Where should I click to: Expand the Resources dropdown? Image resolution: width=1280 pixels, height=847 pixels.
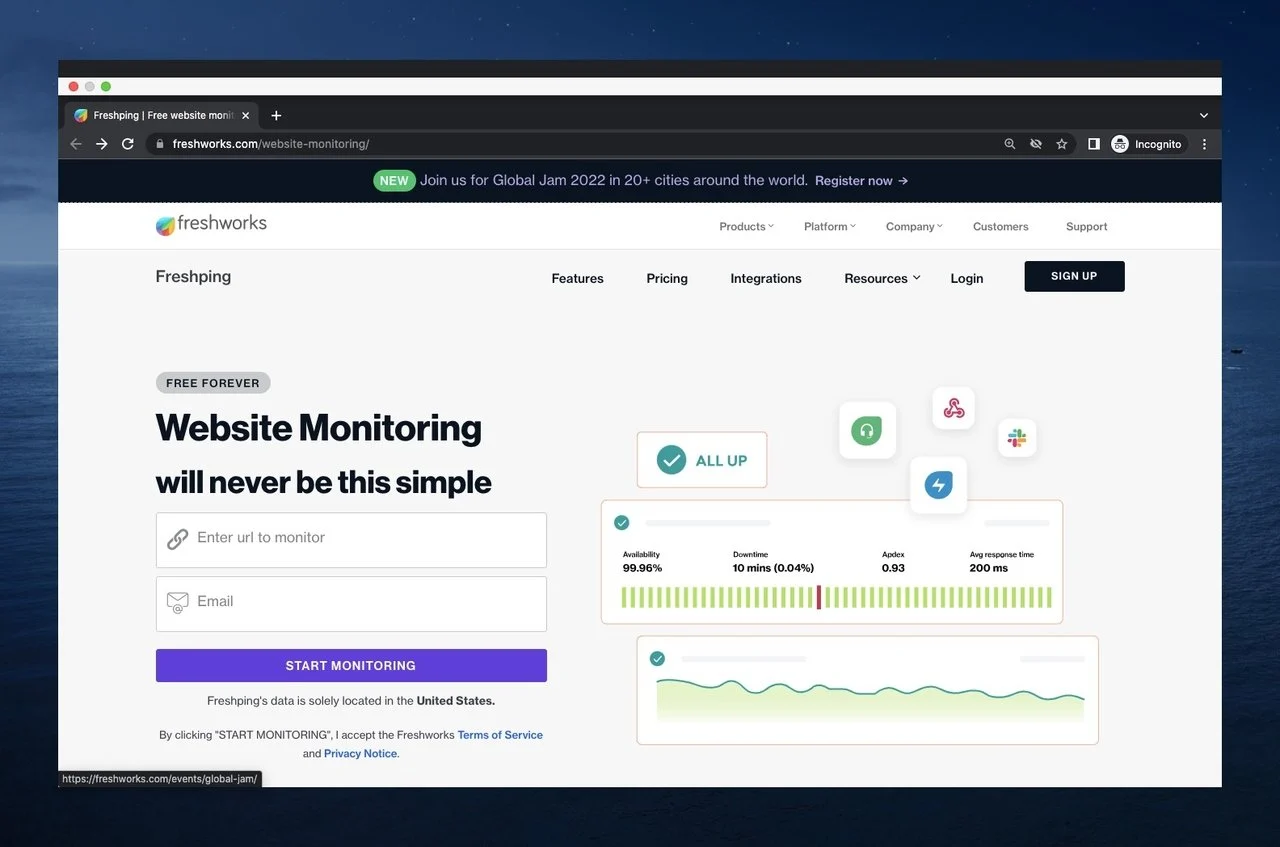coord(881,279)
